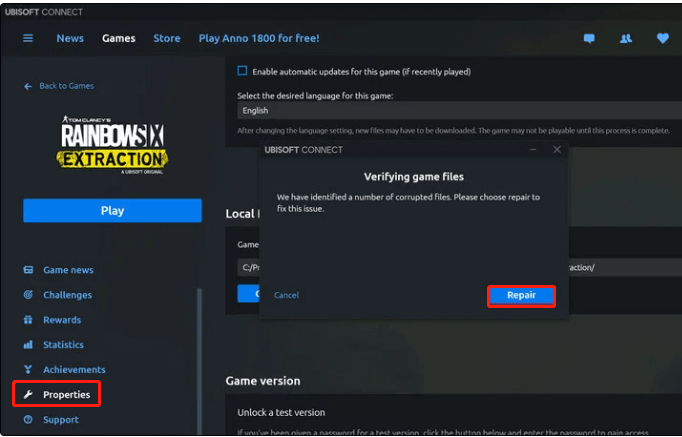Close the Verifying game files dialog
Image resolution: width=682 pixels, height=437 pixels.
click(557, 150)
